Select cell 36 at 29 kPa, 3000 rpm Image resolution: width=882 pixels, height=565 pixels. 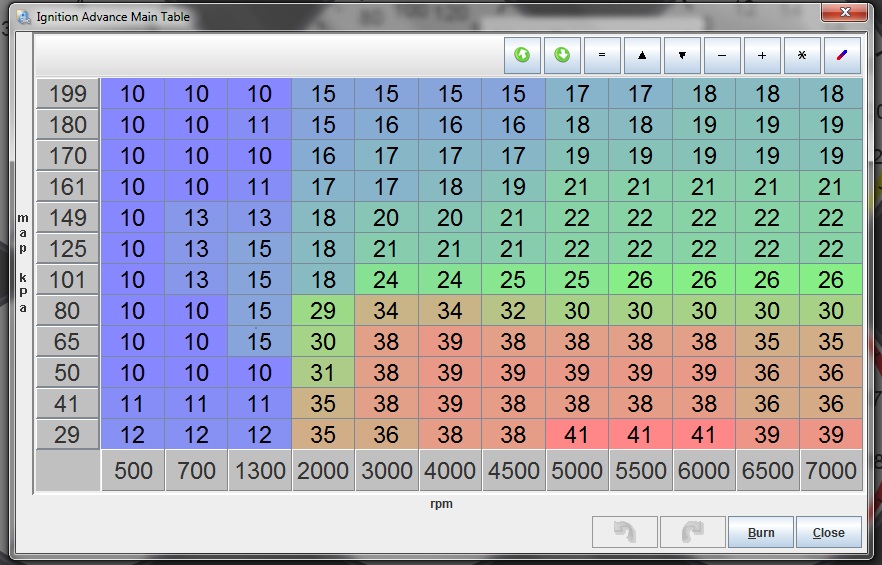click(x=387, y=434)
